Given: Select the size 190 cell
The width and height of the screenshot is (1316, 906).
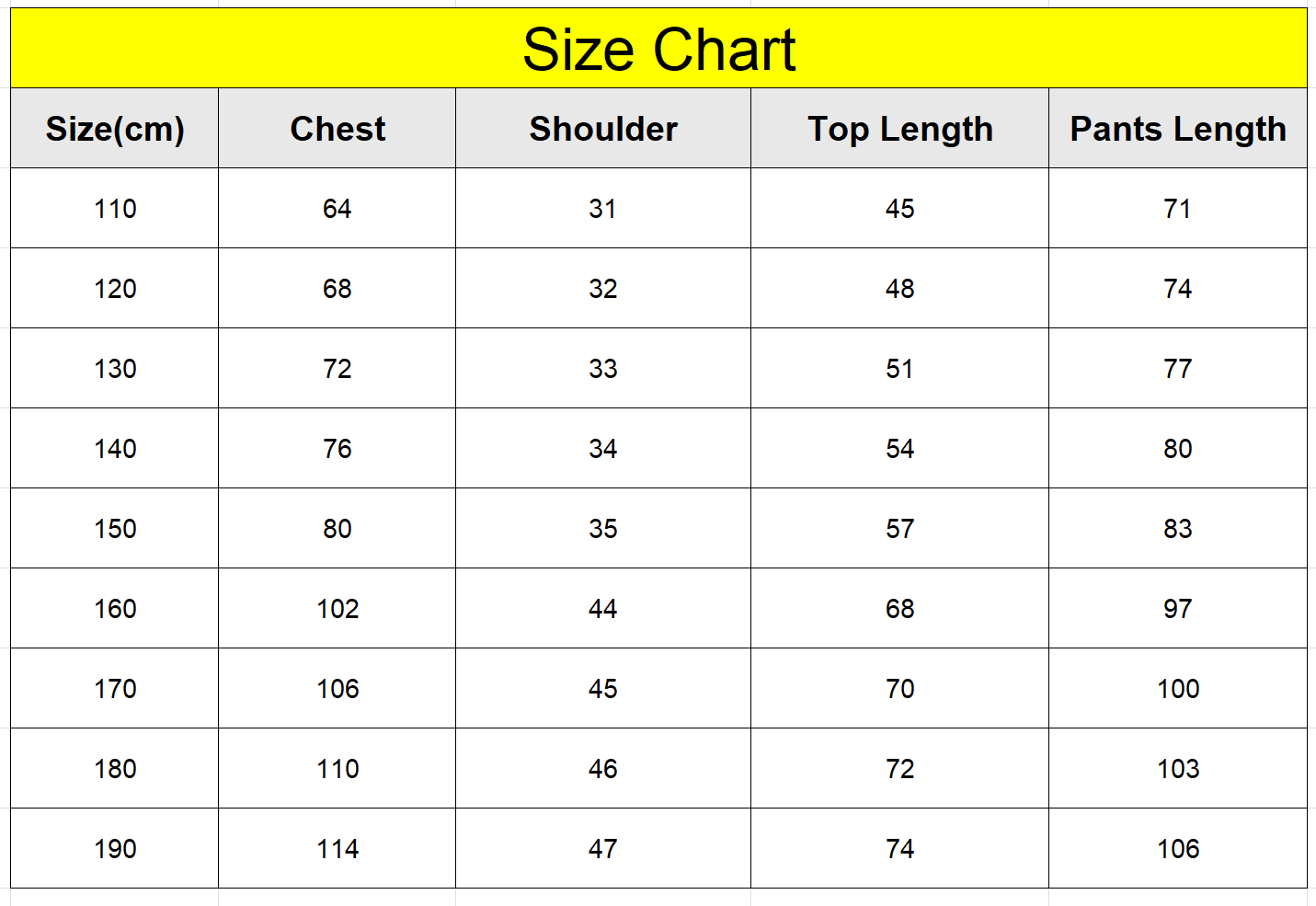Looking at the screenshot, I should pos(115,849).
